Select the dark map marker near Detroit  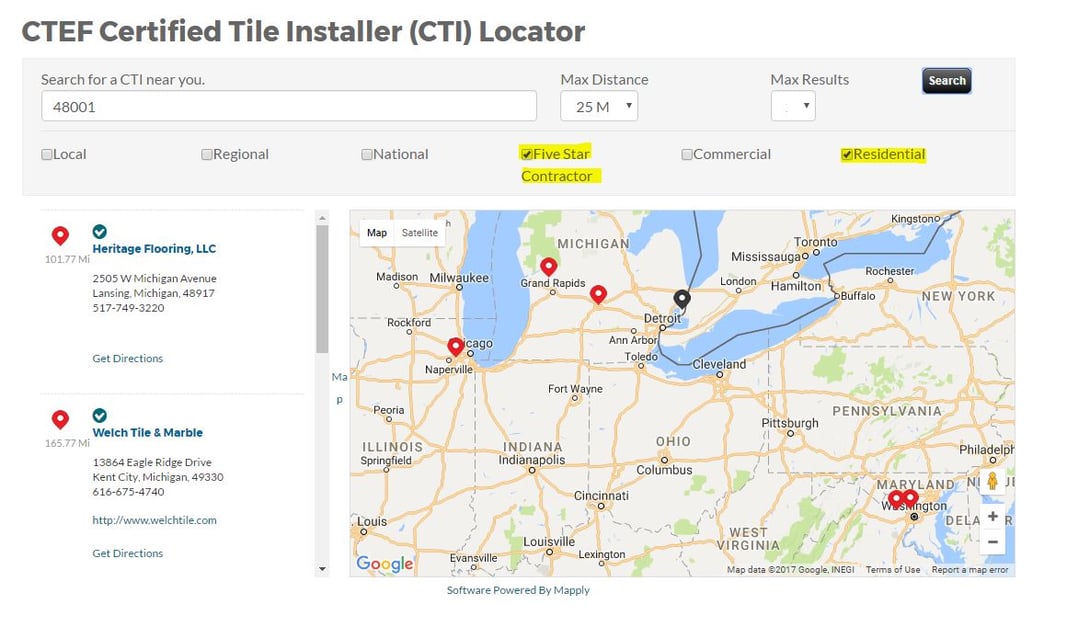click(x=682, y=298)
